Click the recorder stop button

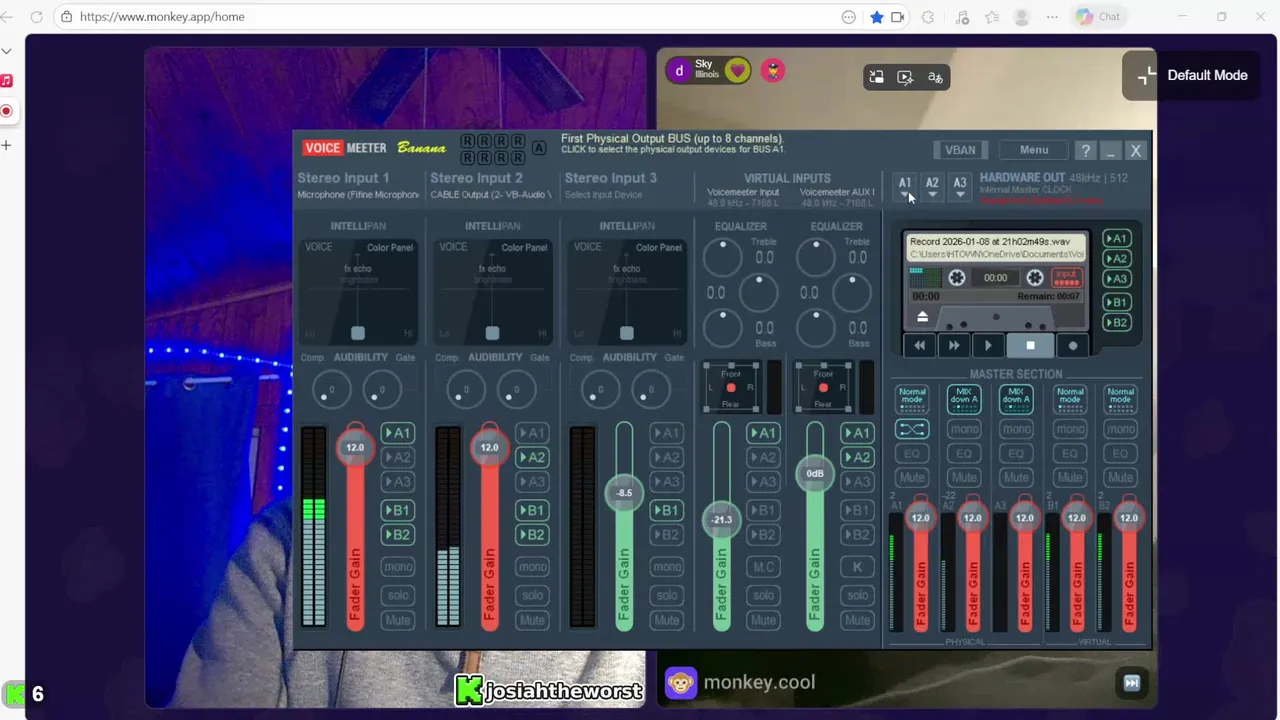tap(1030, 346)
